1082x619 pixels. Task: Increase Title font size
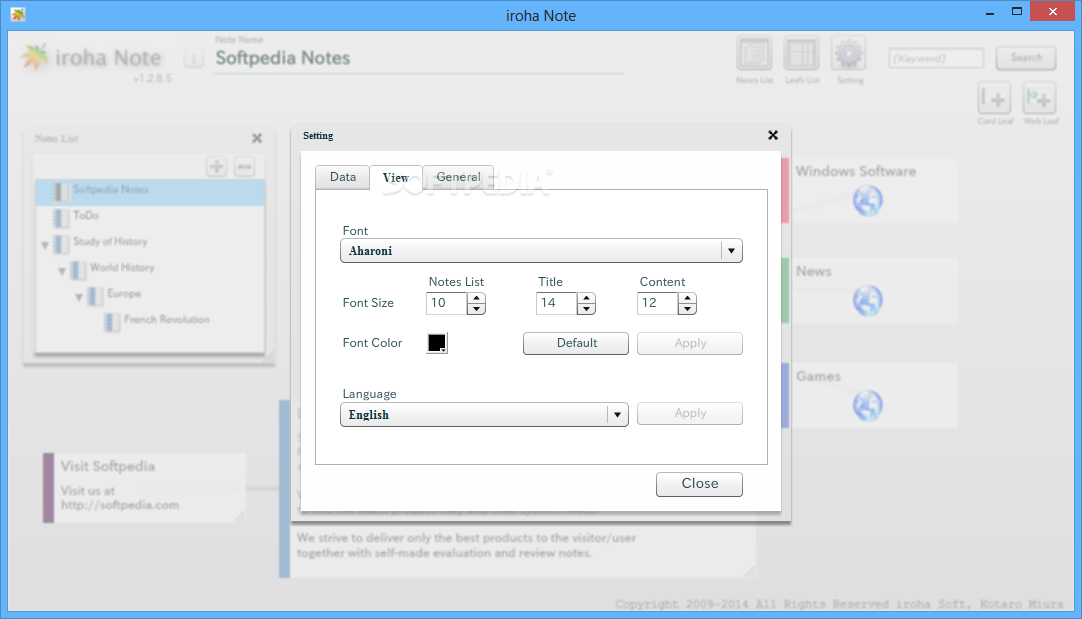586,298
